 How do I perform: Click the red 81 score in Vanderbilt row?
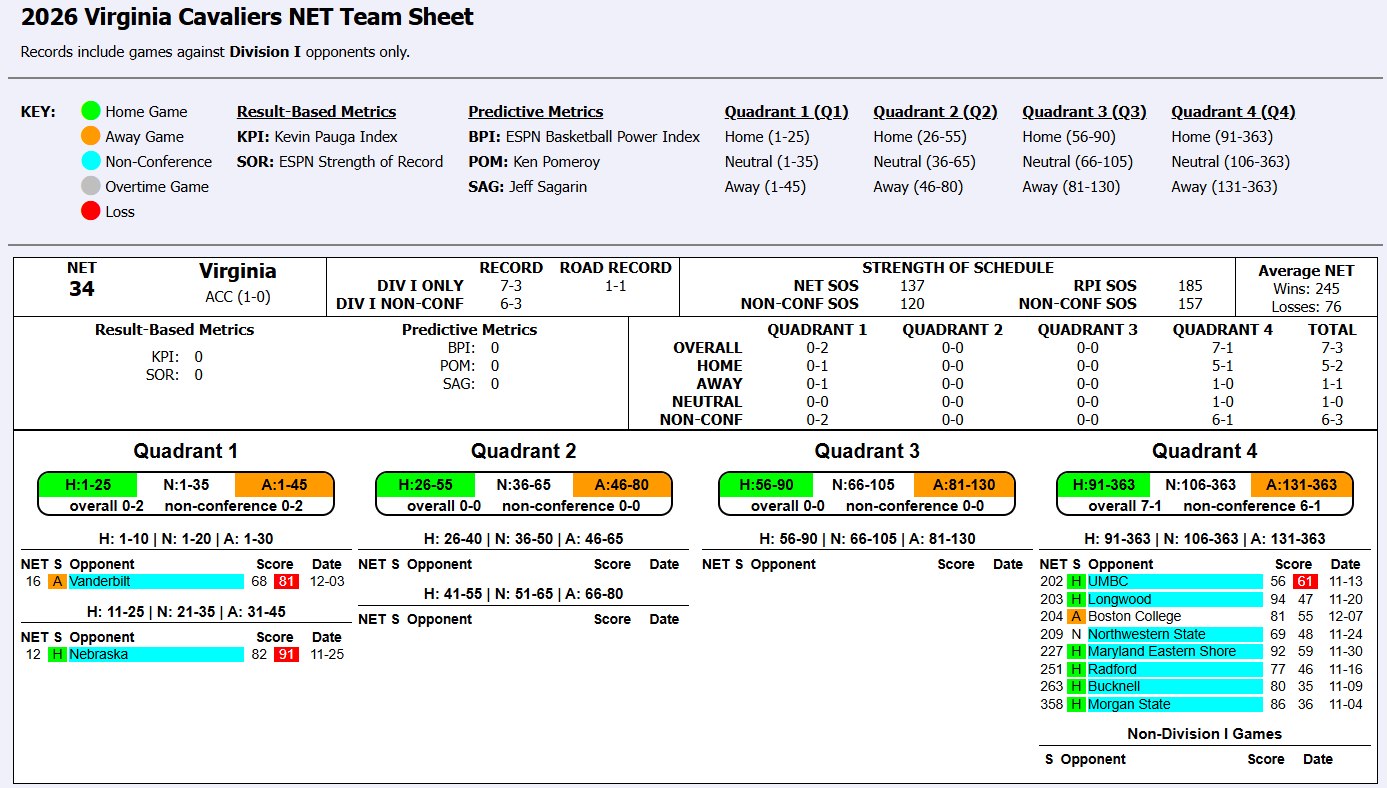[287, 582]
